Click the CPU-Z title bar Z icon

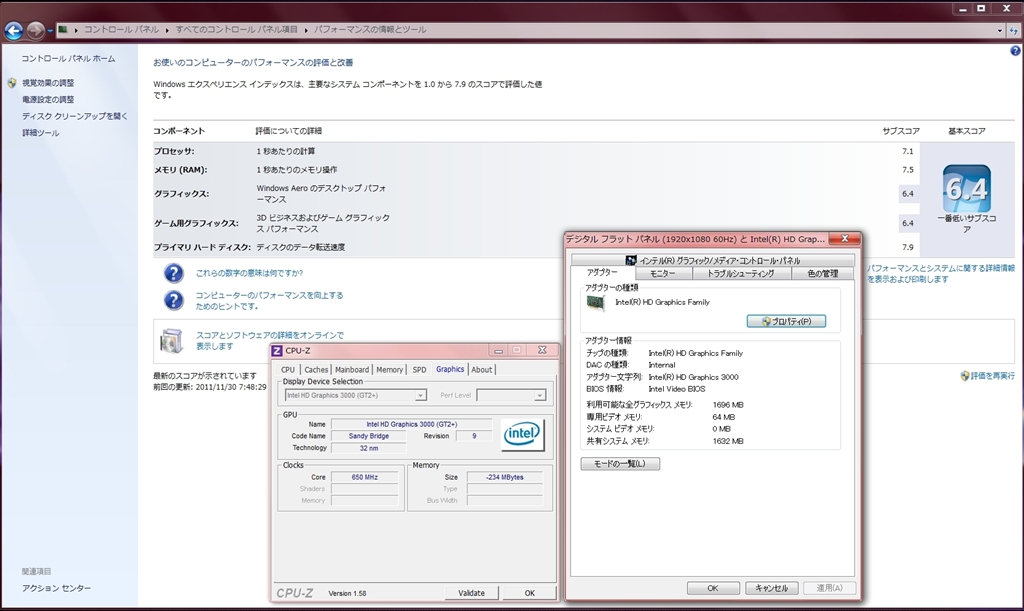277,351
